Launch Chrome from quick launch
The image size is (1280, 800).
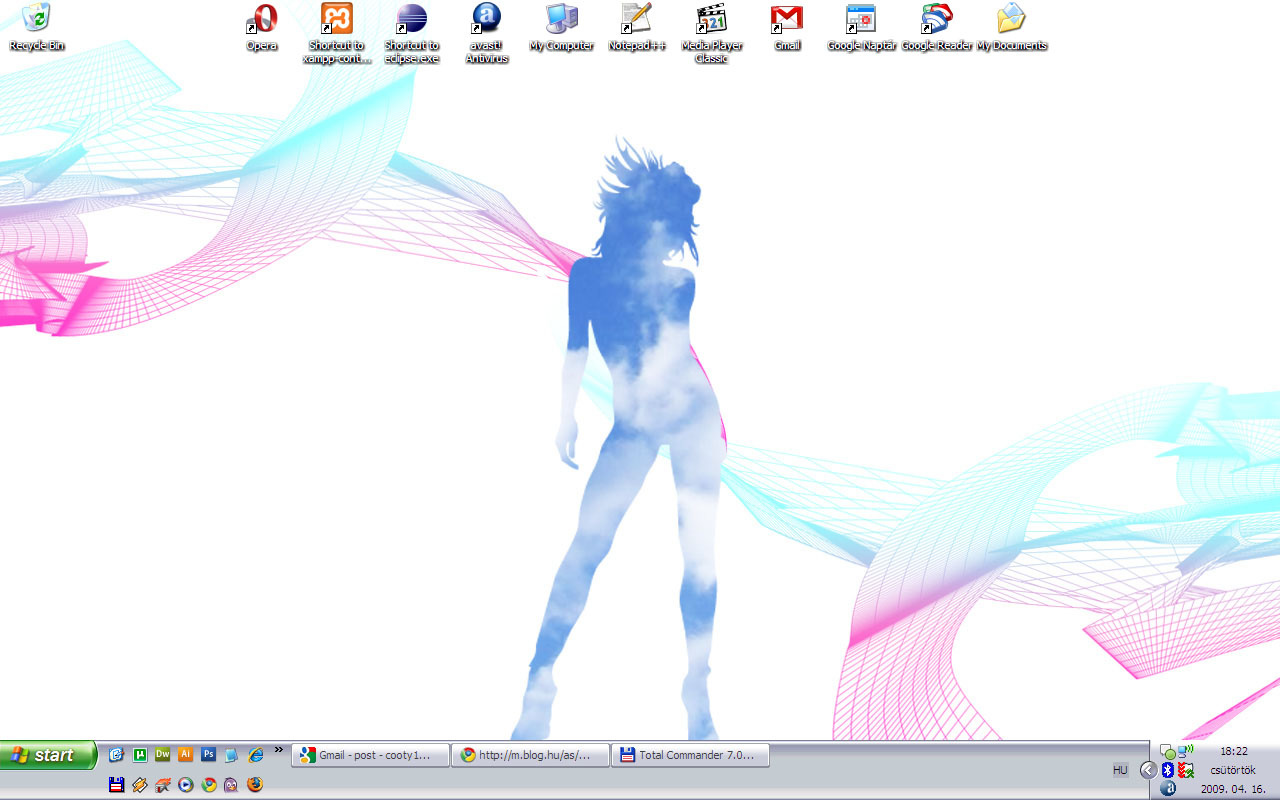pyautogui.click(x=209, y=785)
